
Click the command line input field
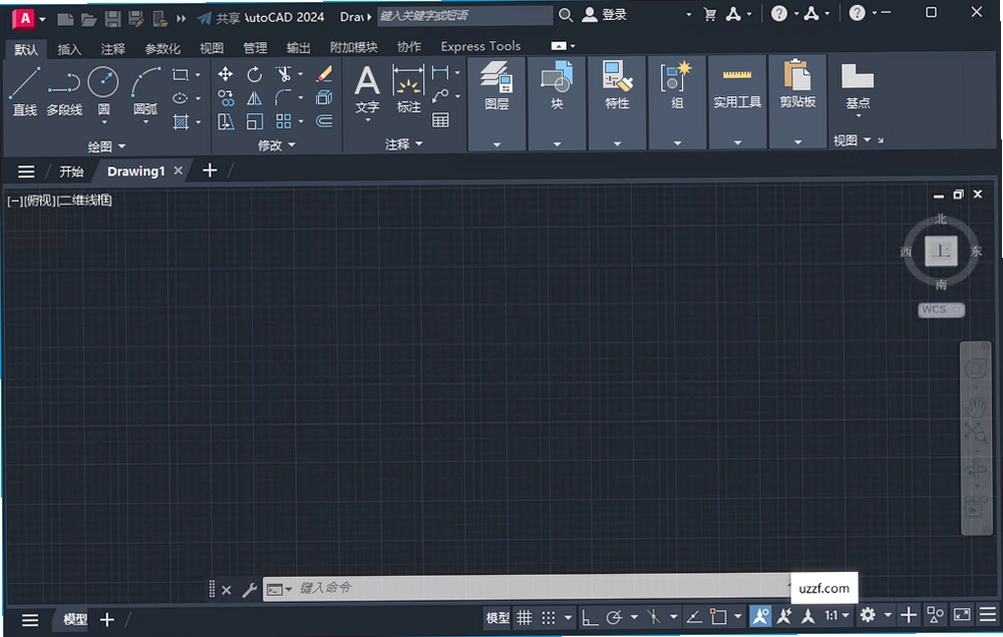point(525,588)
